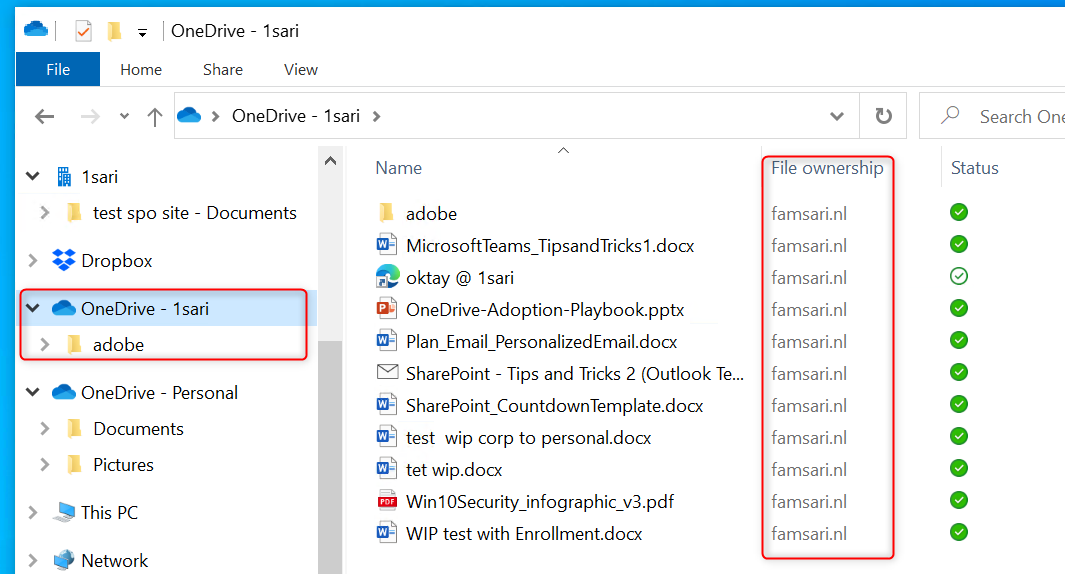Click OneDrive cloud icon in address bar
This screenshot has height=574, width=1065.
(x=189, y=115)
